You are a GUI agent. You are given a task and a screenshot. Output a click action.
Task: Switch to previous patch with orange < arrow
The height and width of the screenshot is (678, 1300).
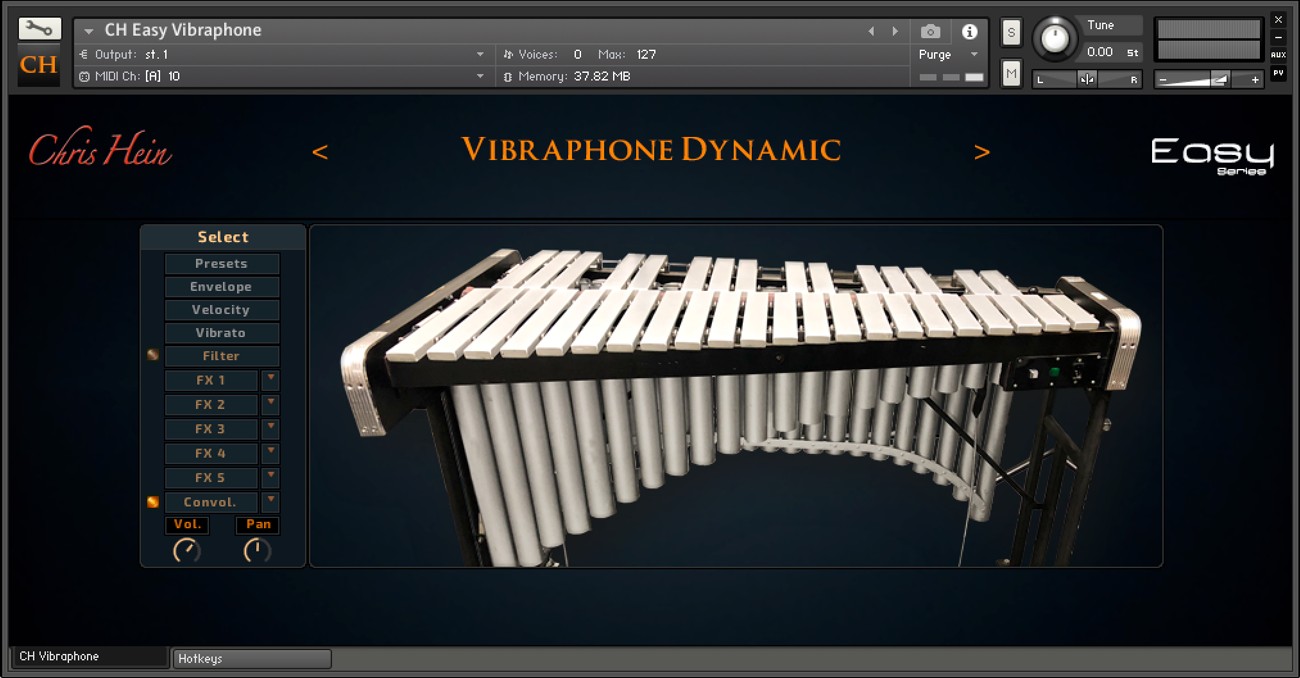(320, 152)
